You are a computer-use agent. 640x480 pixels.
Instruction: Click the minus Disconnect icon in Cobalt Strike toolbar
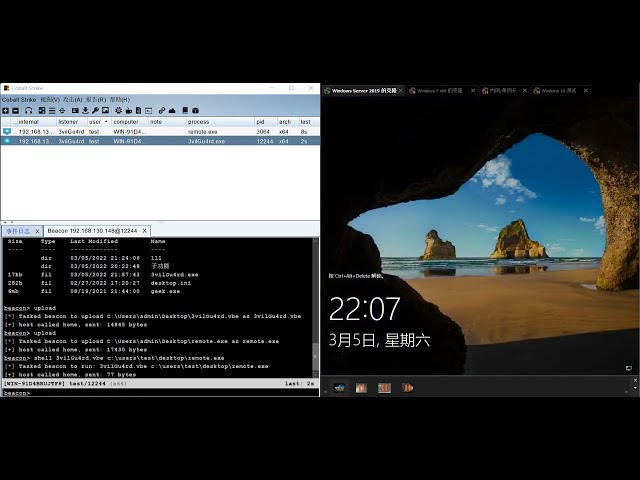pyautogui.click(x=16, y=111)
